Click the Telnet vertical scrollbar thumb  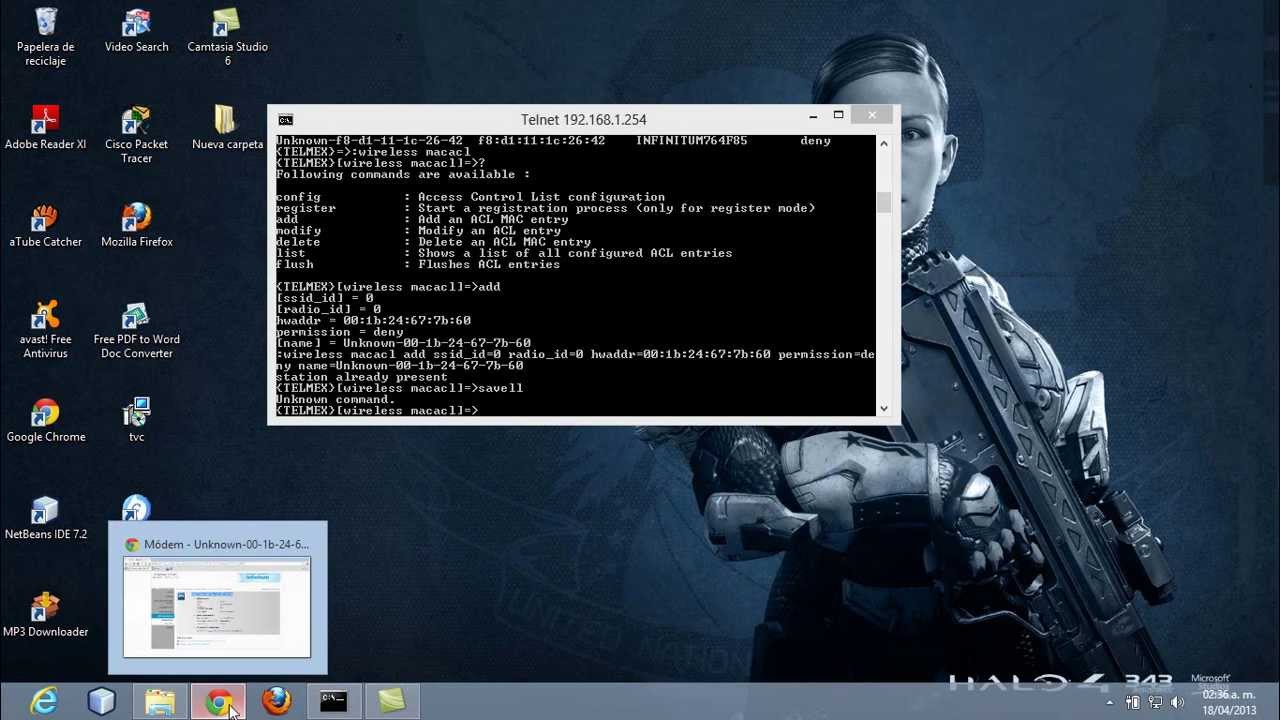click(x=883, y=202)
